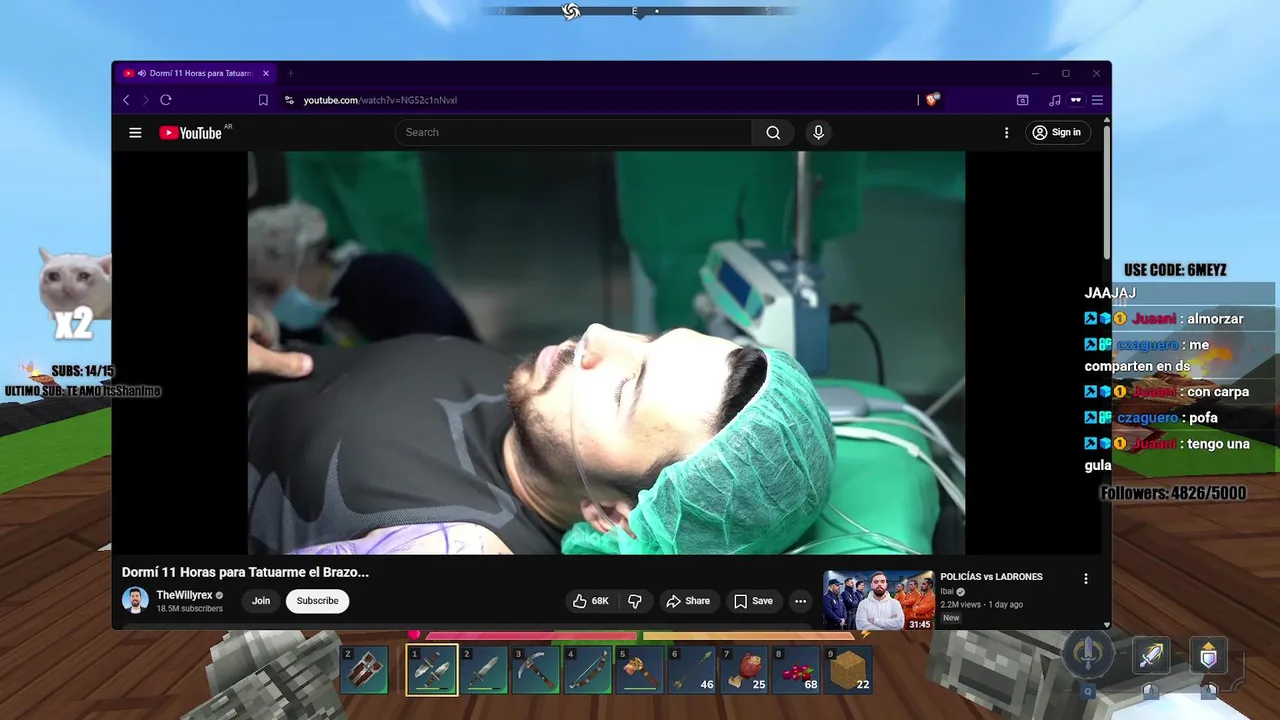This screenshot has width=1280, height=720.
Task: Save the video to a playlist
Action: coord(753,601)
